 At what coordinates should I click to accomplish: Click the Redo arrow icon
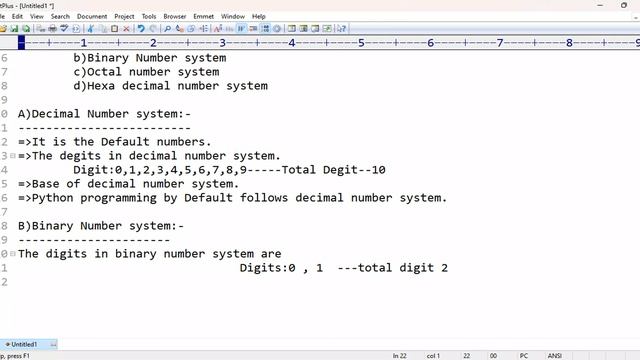(153, 29)
